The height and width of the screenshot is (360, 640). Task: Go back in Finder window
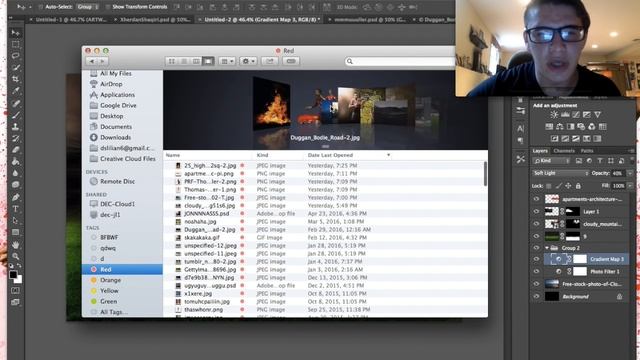(92, 61)
